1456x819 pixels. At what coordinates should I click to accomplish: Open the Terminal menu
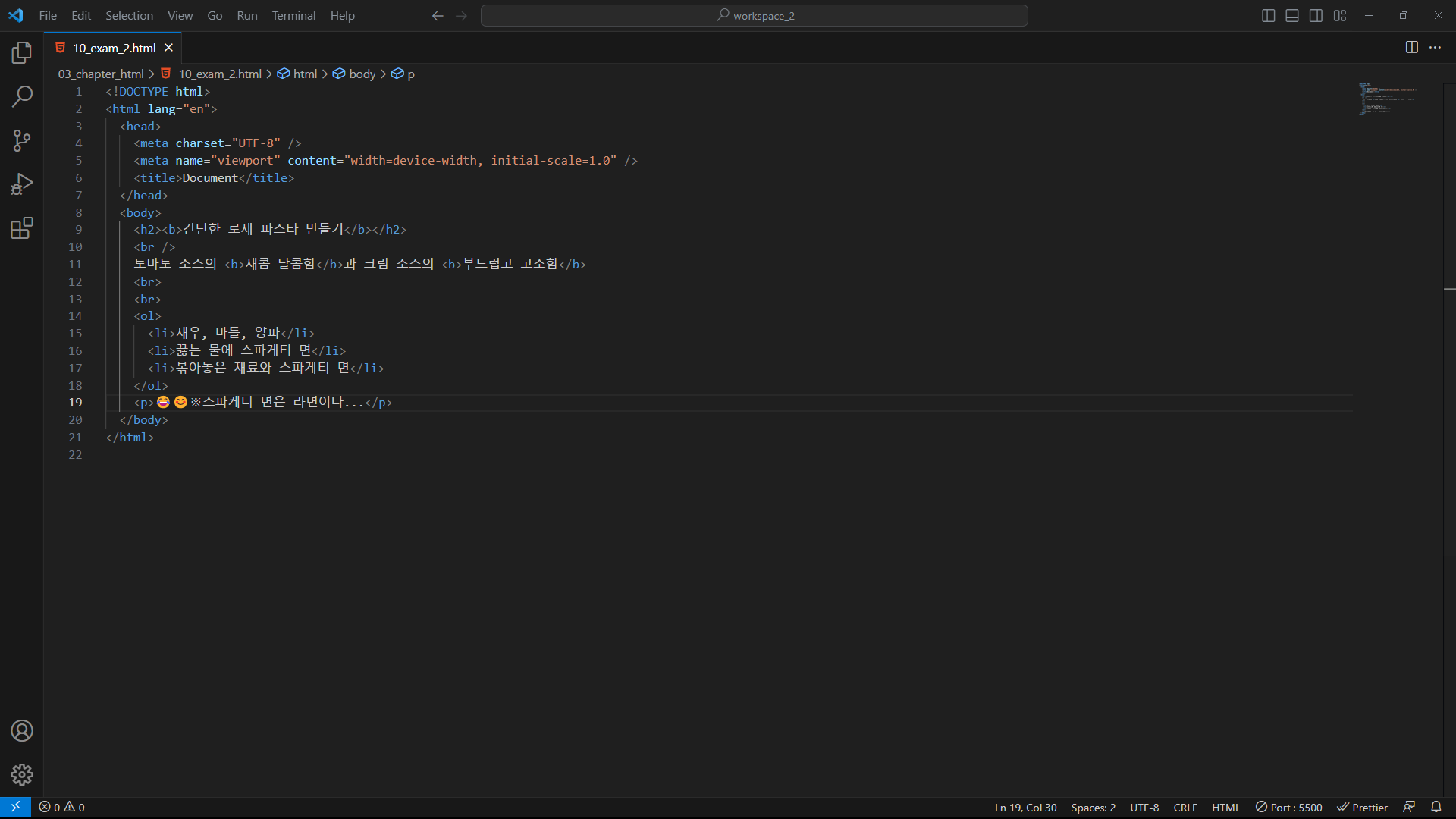[x=293, y=16]
